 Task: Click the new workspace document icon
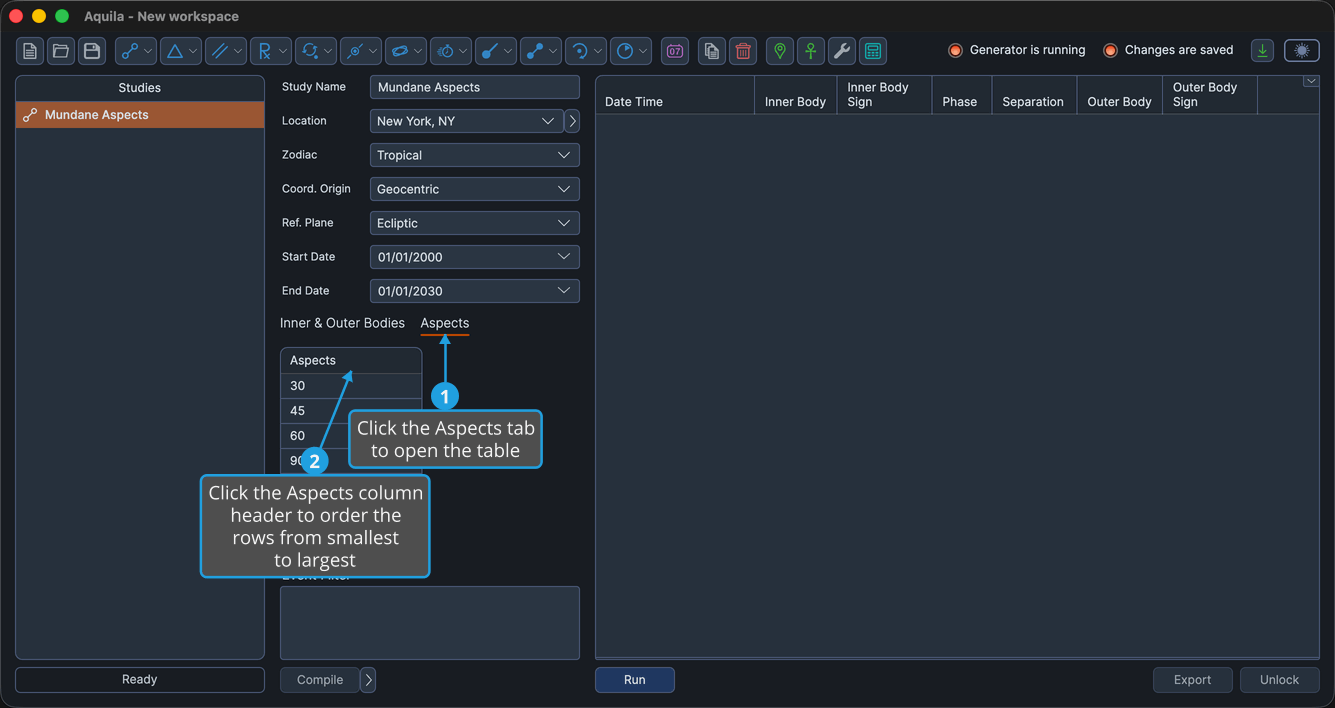[x=30, y=51]
